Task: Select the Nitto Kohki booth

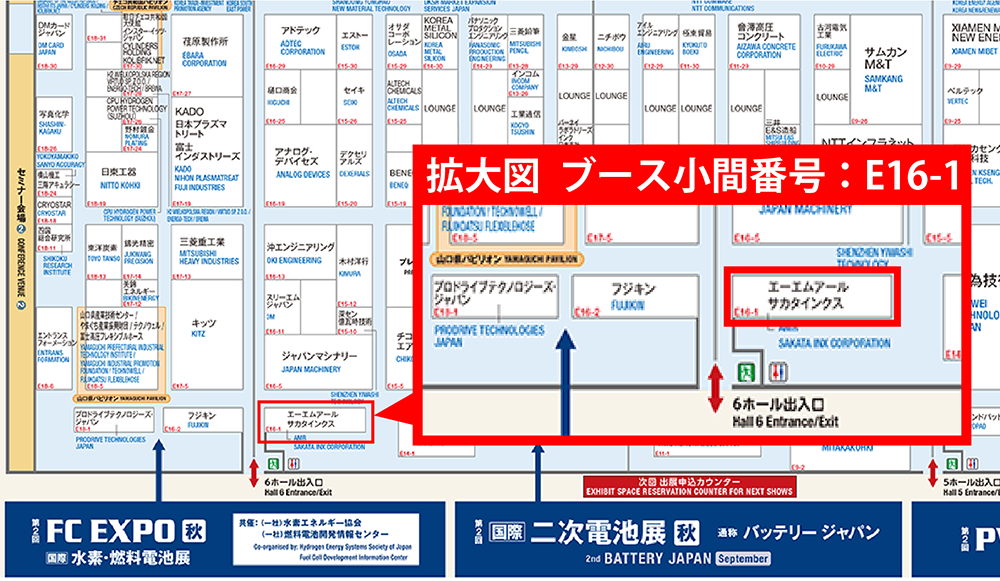Action: coord(121,179)
